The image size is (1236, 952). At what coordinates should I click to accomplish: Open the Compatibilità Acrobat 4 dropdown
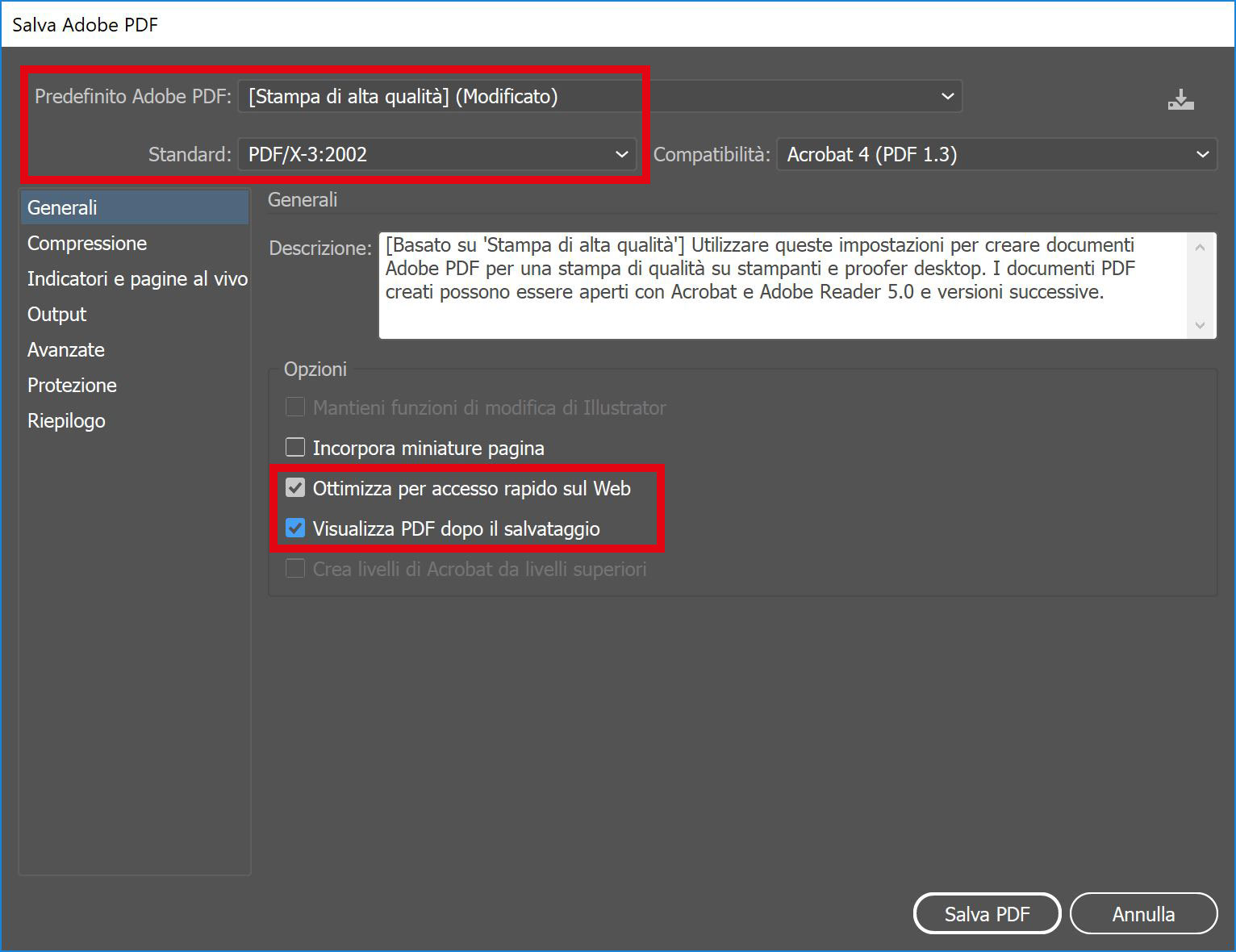996,154
